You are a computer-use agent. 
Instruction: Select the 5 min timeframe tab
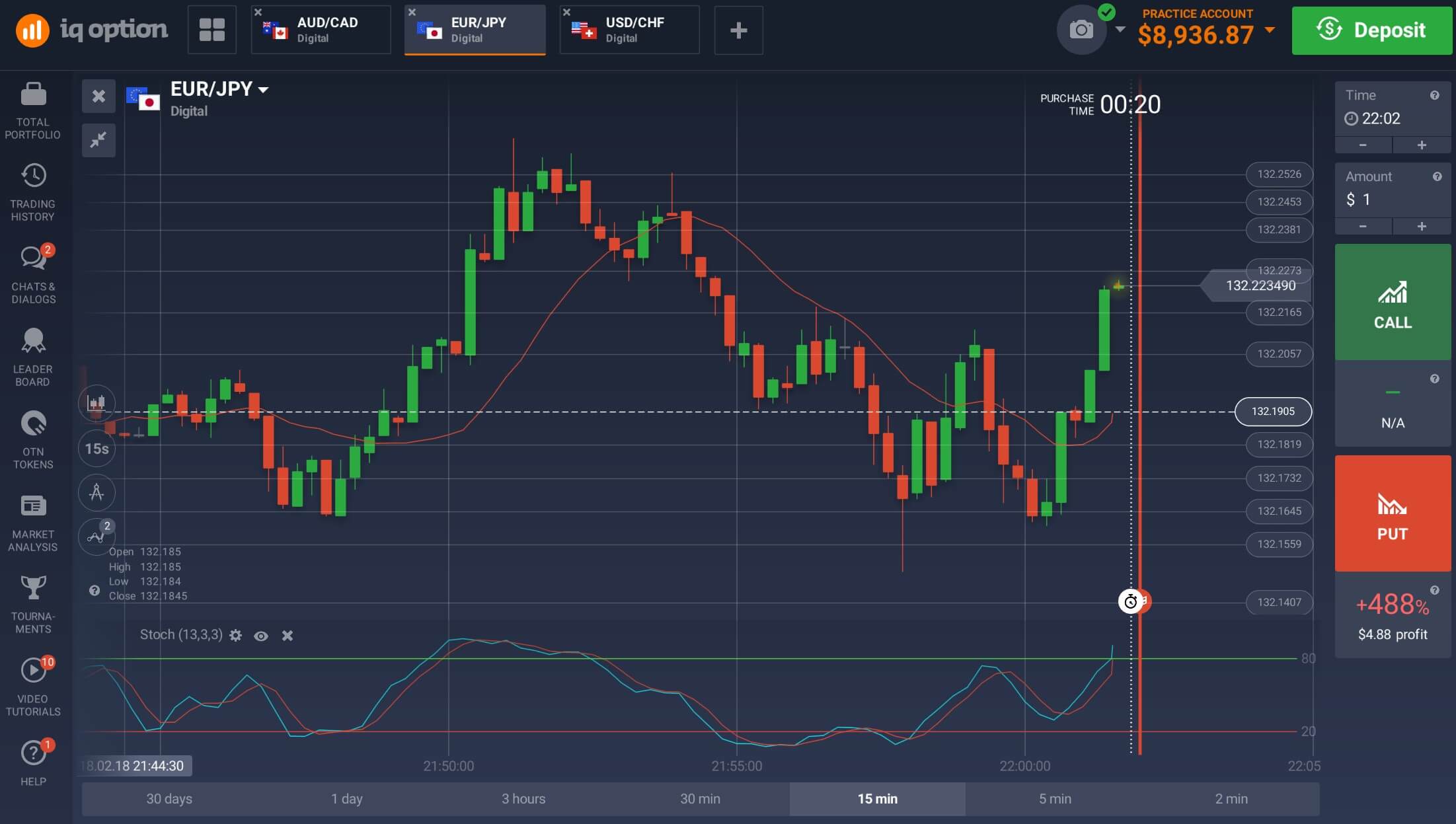1055,799
